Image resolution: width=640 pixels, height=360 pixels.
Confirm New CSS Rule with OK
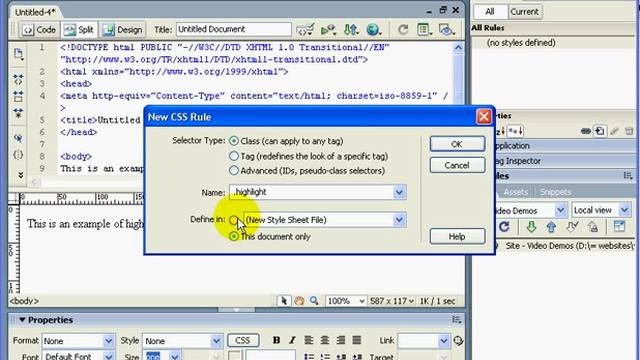pos(457,144)
